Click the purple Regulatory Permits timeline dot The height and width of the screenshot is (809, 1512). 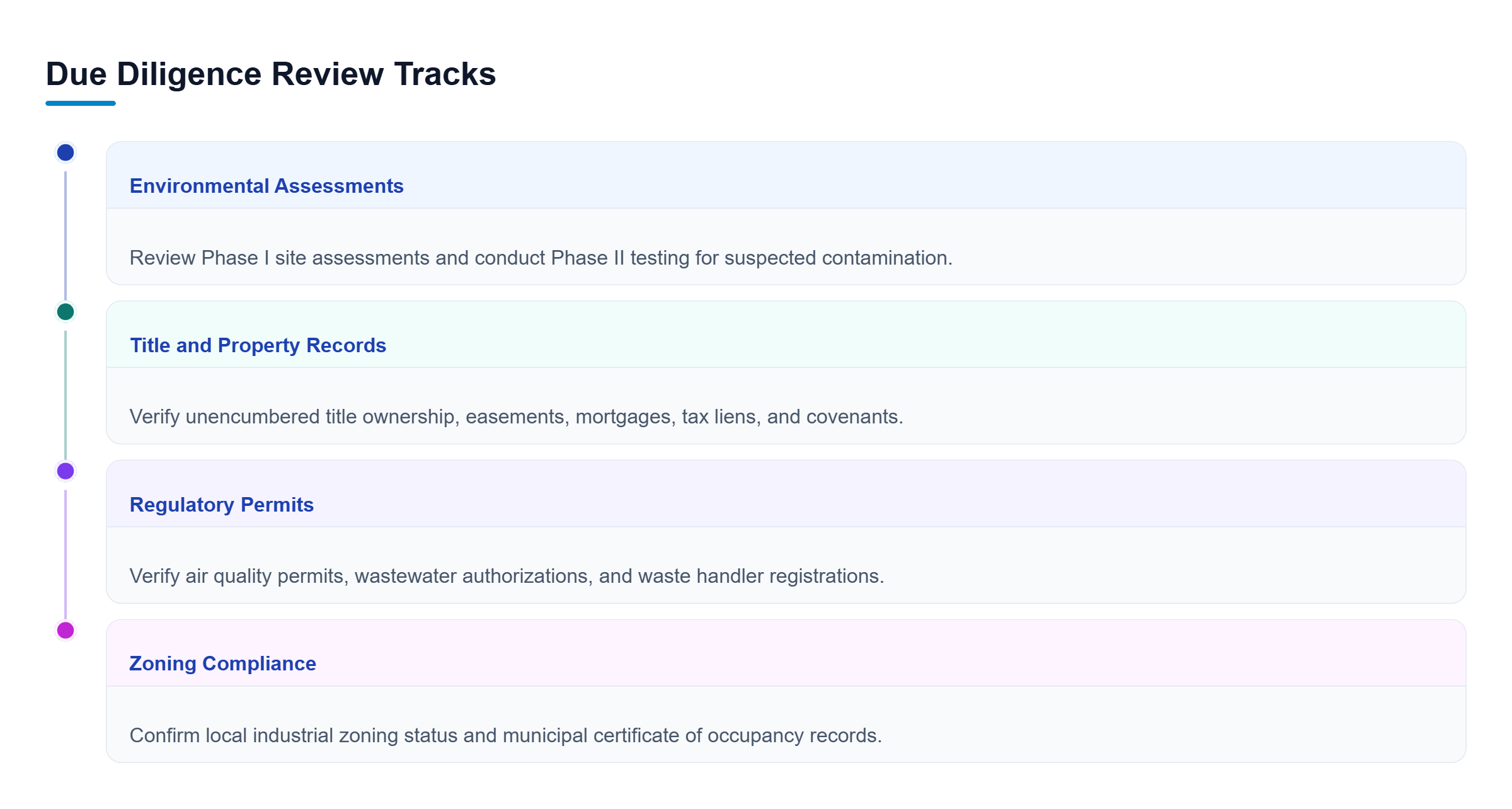66,471
